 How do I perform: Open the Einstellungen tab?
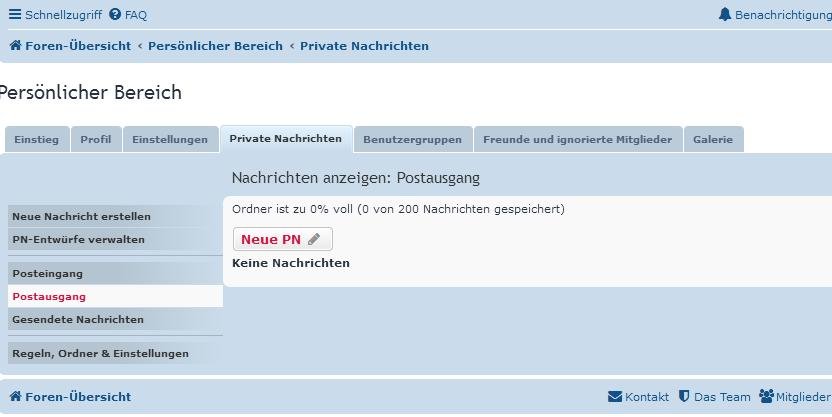(170, 140)
